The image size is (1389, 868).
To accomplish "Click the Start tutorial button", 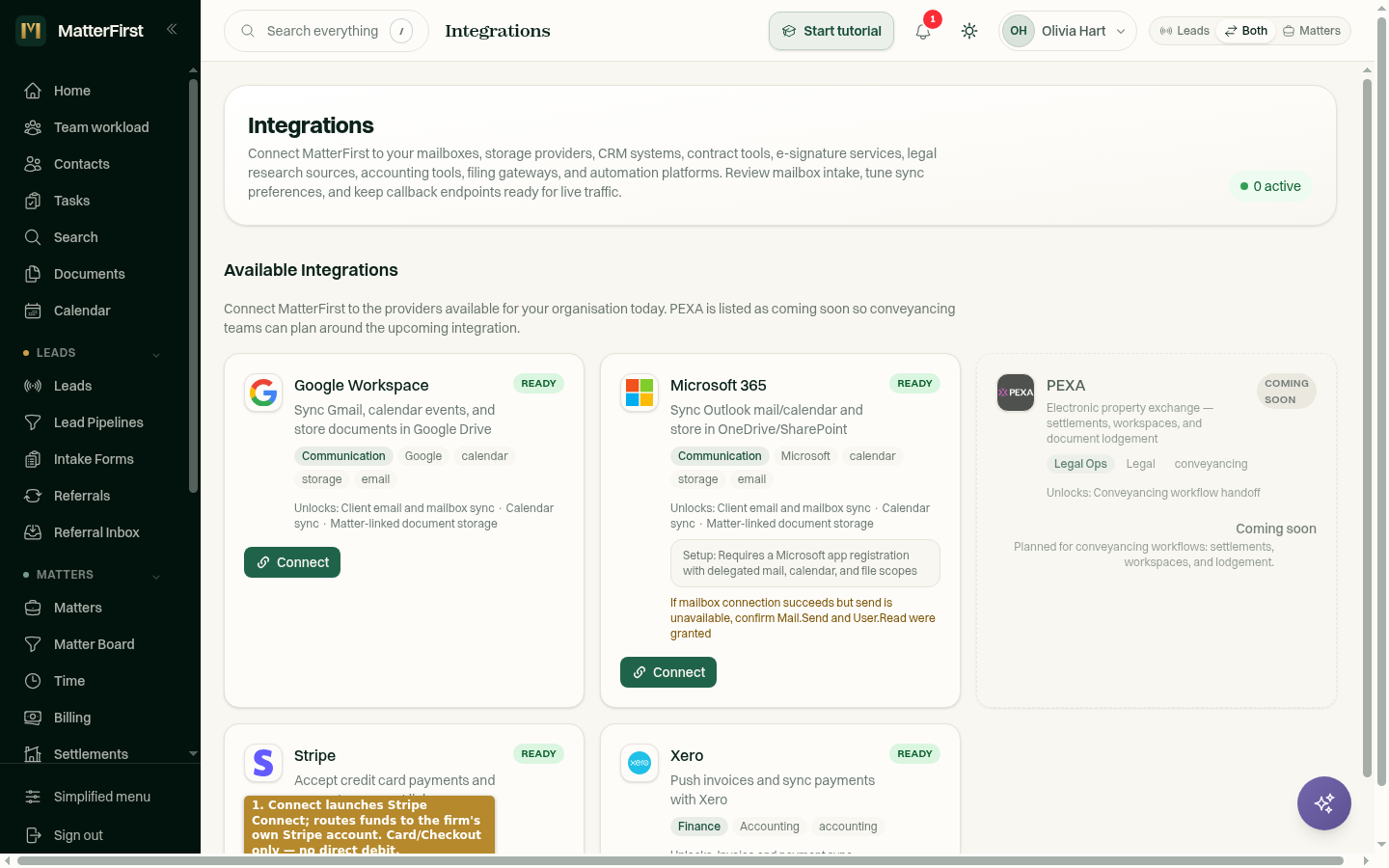I will (831, 31).
